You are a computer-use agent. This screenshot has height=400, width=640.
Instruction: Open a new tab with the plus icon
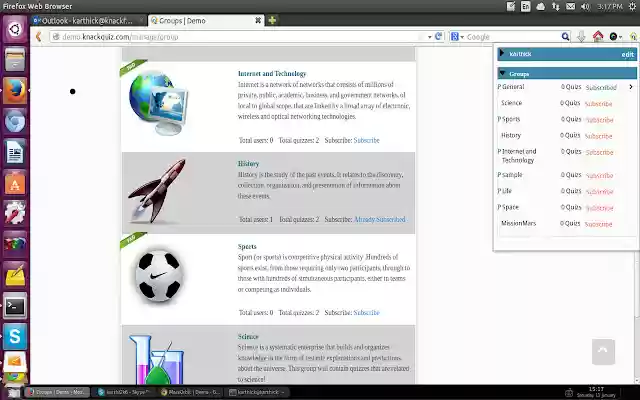pyautogui.click(x=272, y=20)
